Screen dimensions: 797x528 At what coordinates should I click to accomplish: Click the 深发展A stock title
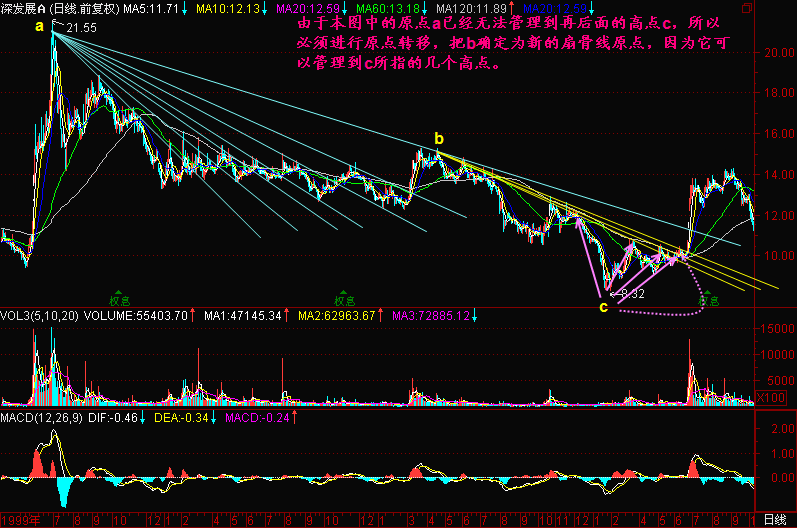tap(23, 9)
